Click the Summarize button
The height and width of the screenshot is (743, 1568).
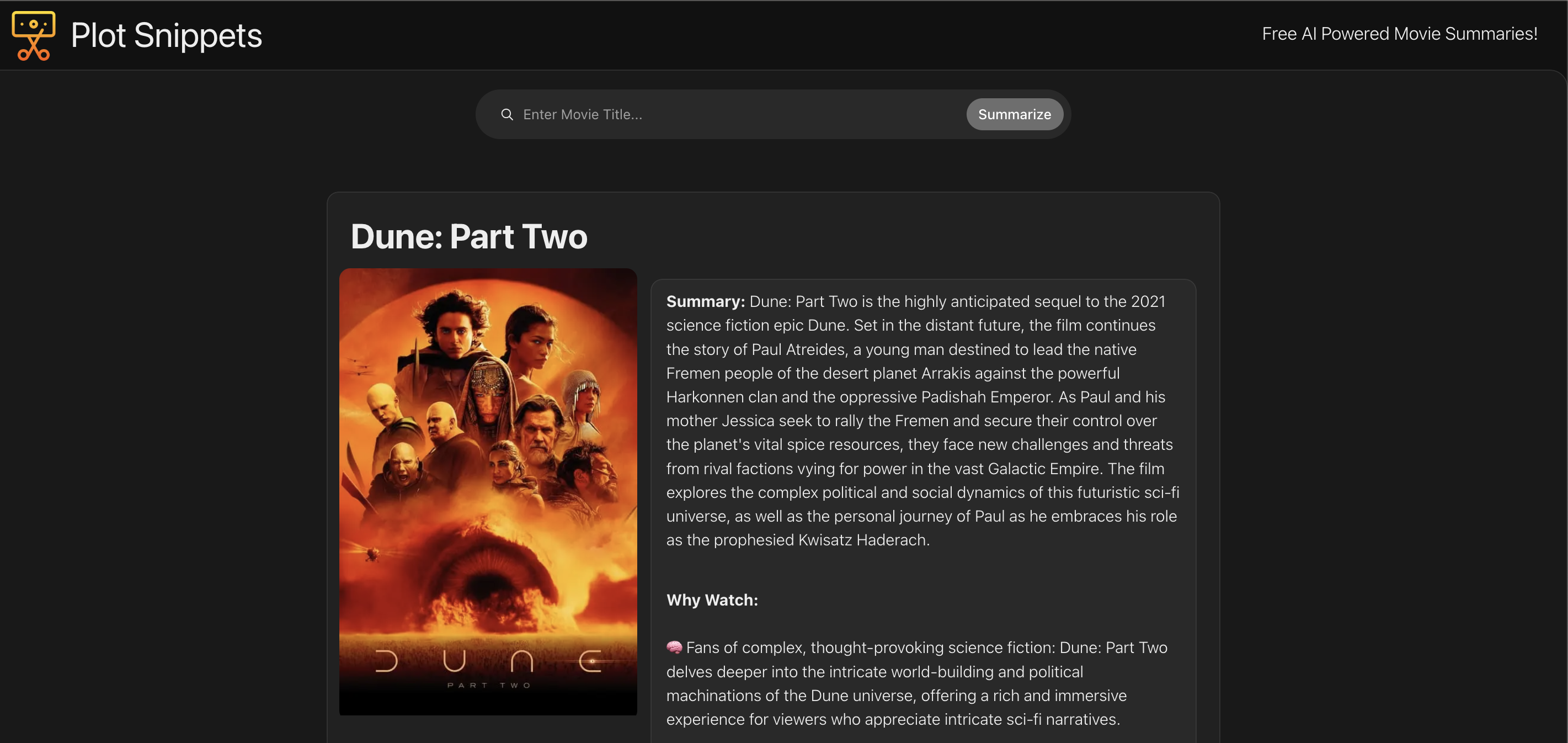coord(1014,114)
